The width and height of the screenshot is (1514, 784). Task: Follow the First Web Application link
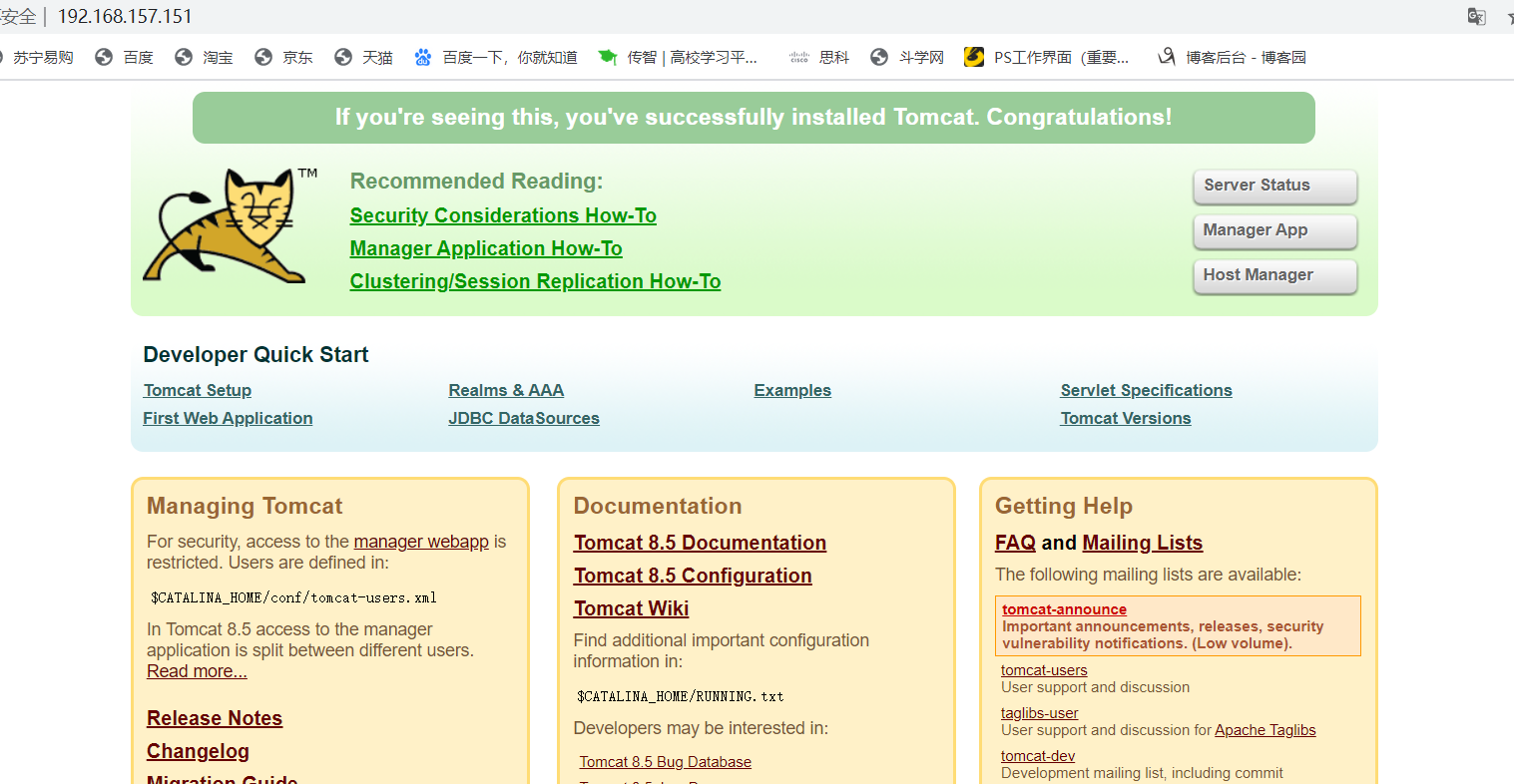pyautogui.click(x=228, y=418)
